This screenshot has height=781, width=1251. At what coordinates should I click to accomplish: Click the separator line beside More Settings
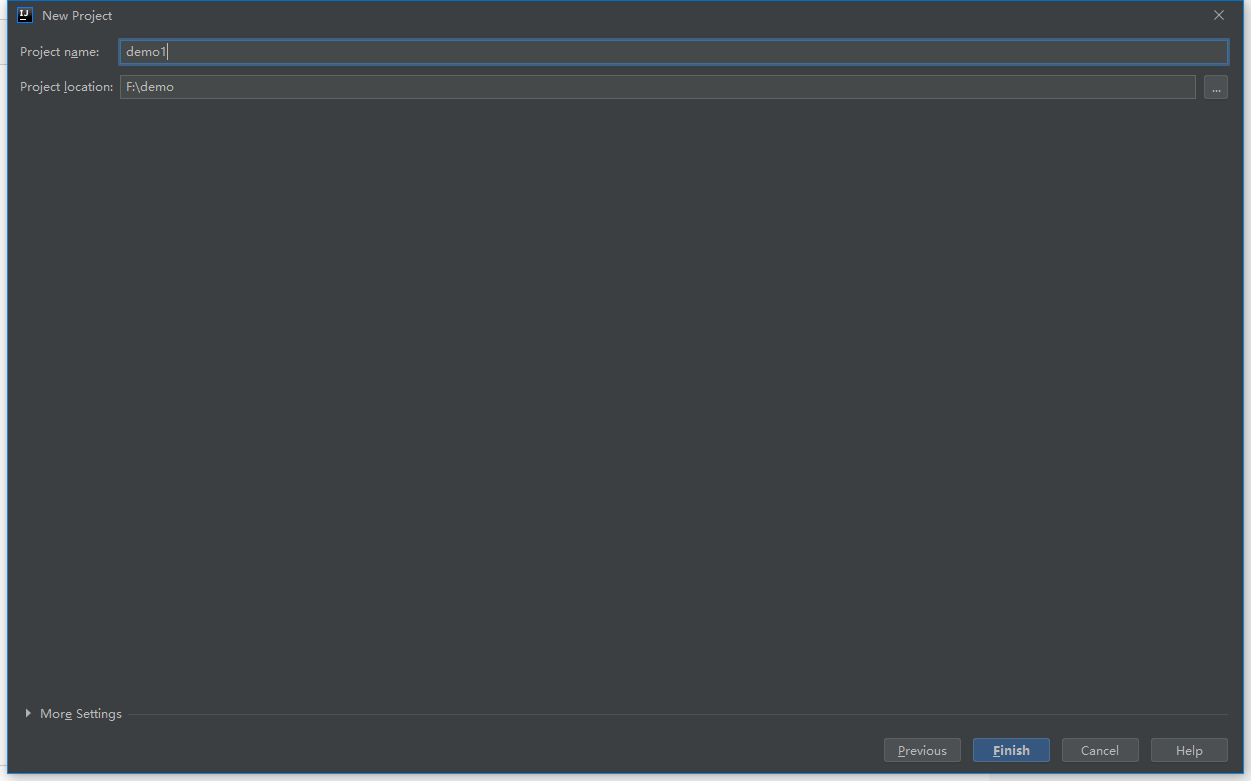click(677, 714)
